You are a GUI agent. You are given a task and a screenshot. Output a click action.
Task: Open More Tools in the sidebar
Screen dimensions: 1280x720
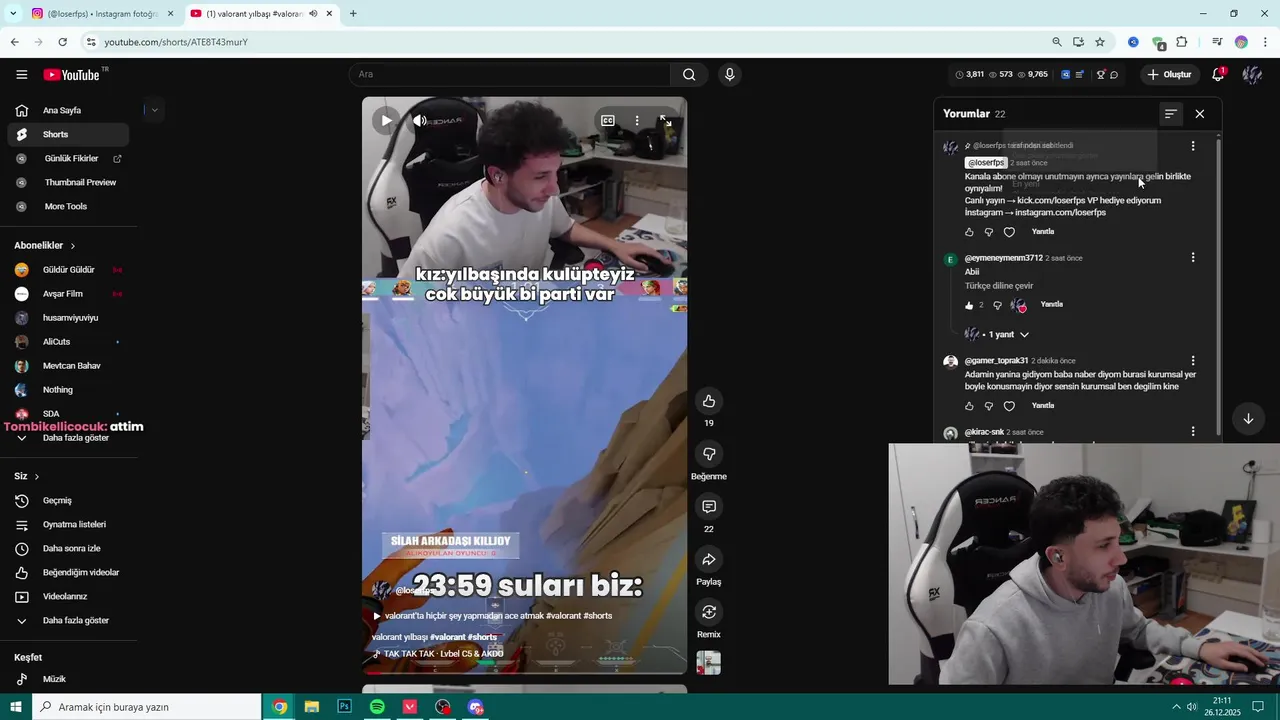(x=68, y=206)
